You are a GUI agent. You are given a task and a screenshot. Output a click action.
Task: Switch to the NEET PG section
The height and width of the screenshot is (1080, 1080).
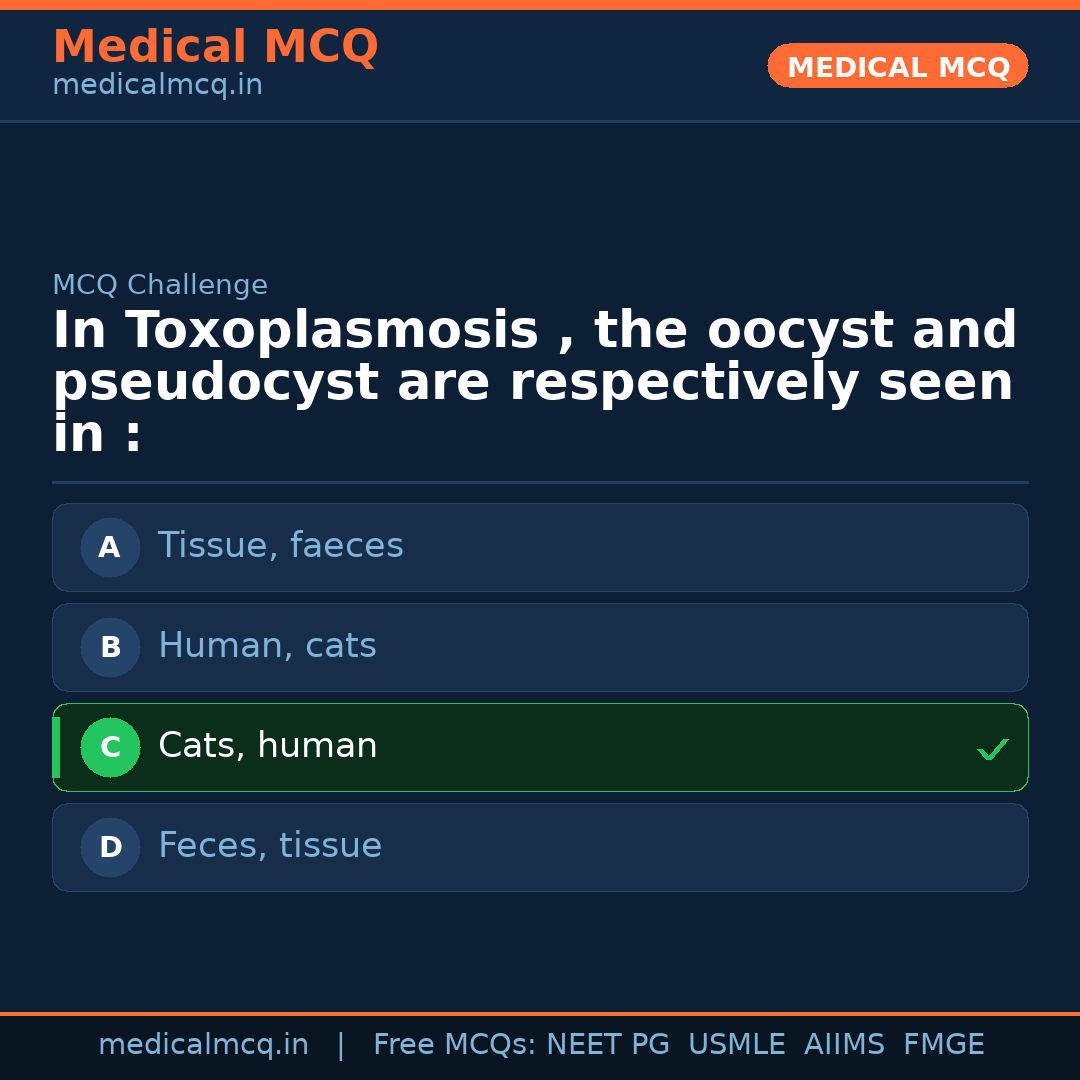click(x=607, y=1043)
